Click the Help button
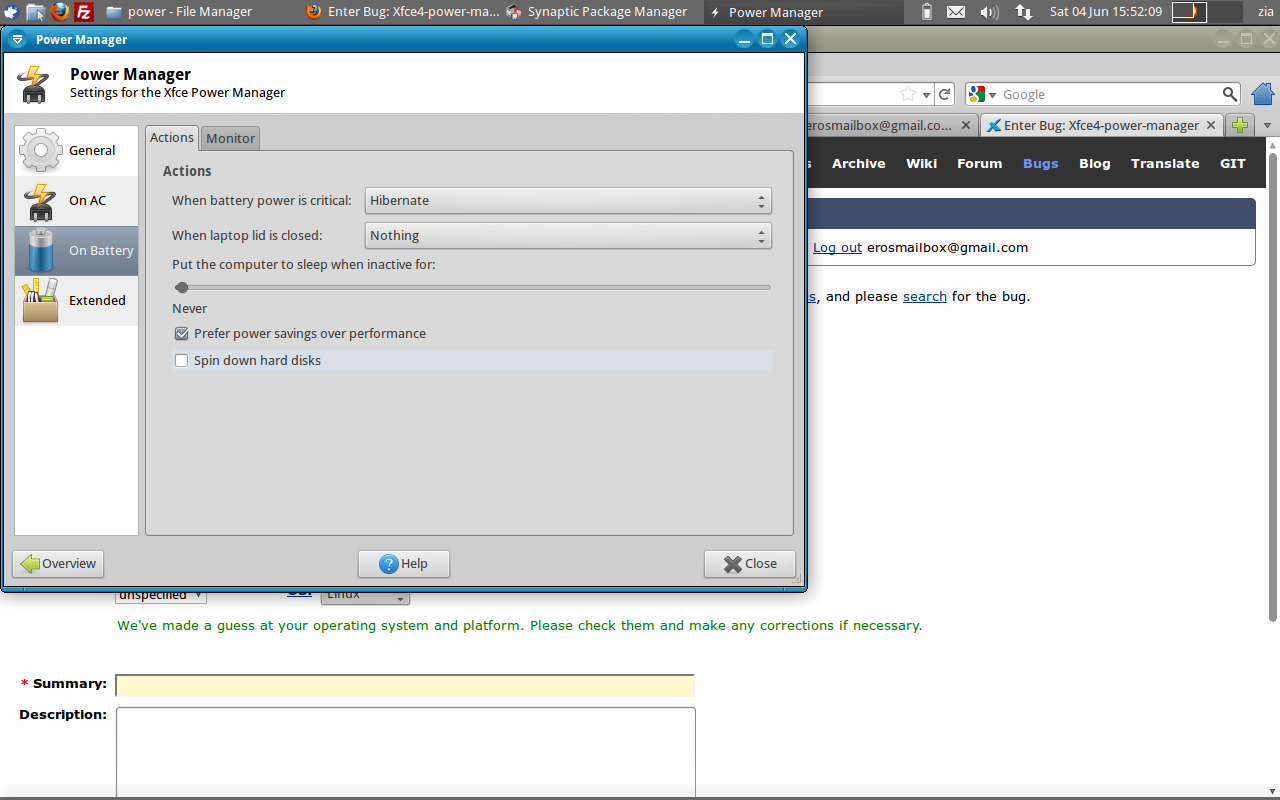Viewport: 1280px width, 800px height. 404,564
